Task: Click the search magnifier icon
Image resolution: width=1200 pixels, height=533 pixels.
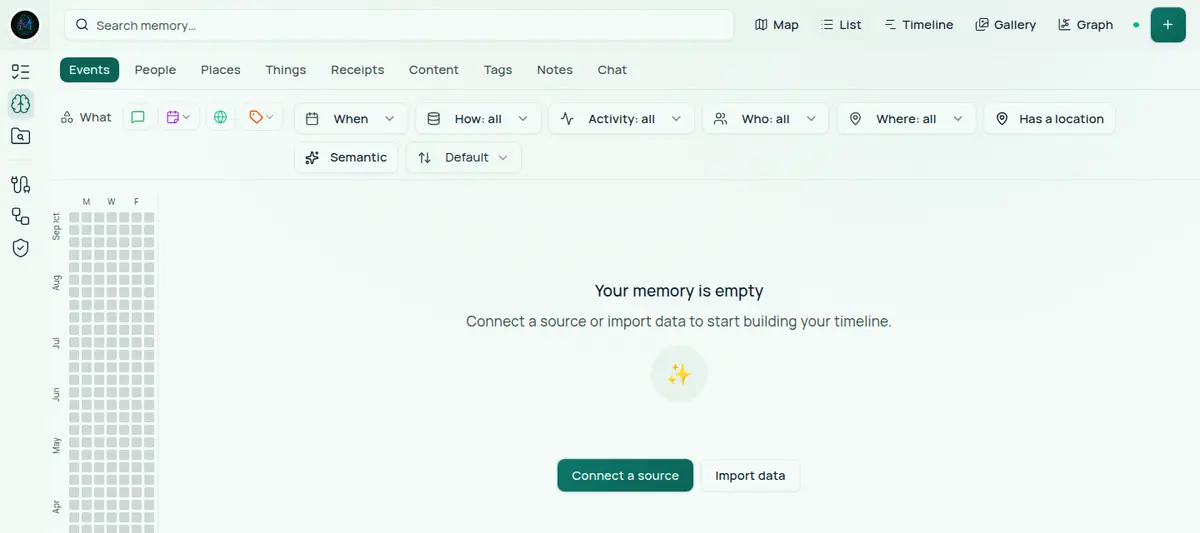Action: 82,25
